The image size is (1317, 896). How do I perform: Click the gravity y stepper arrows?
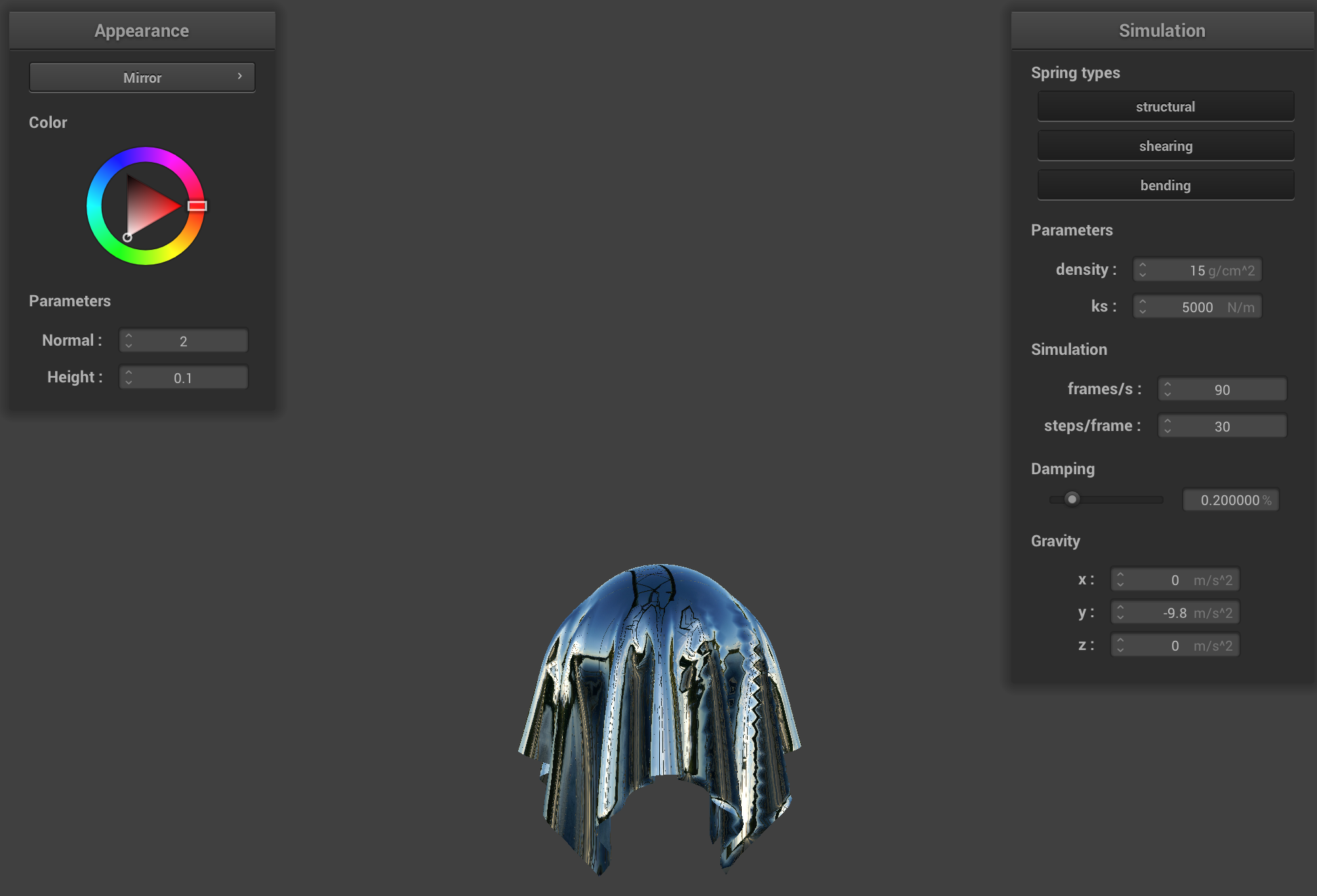click(x=1121, y=613)
